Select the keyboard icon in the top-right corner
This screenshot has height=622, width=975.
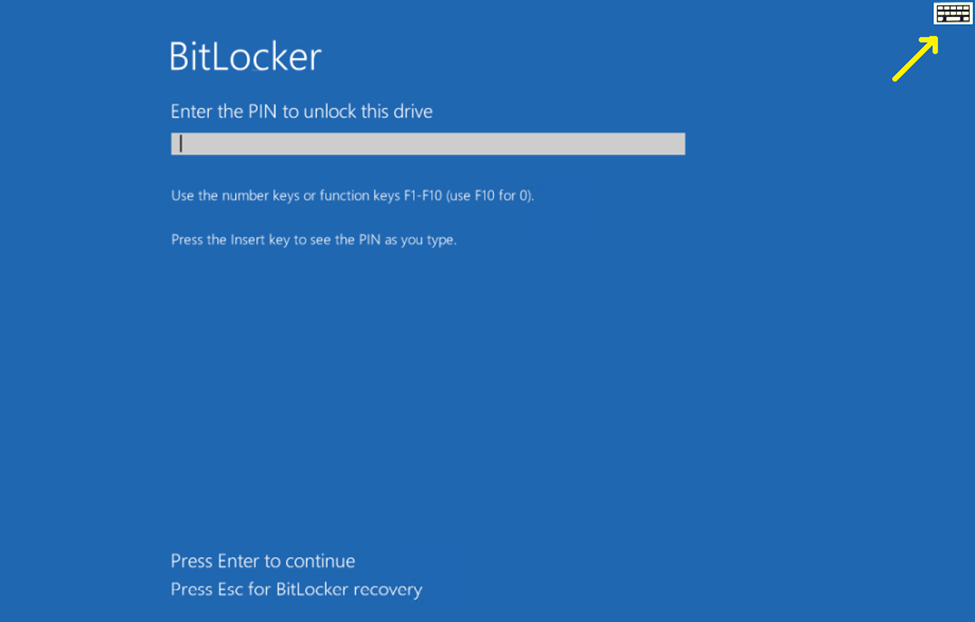953,15
